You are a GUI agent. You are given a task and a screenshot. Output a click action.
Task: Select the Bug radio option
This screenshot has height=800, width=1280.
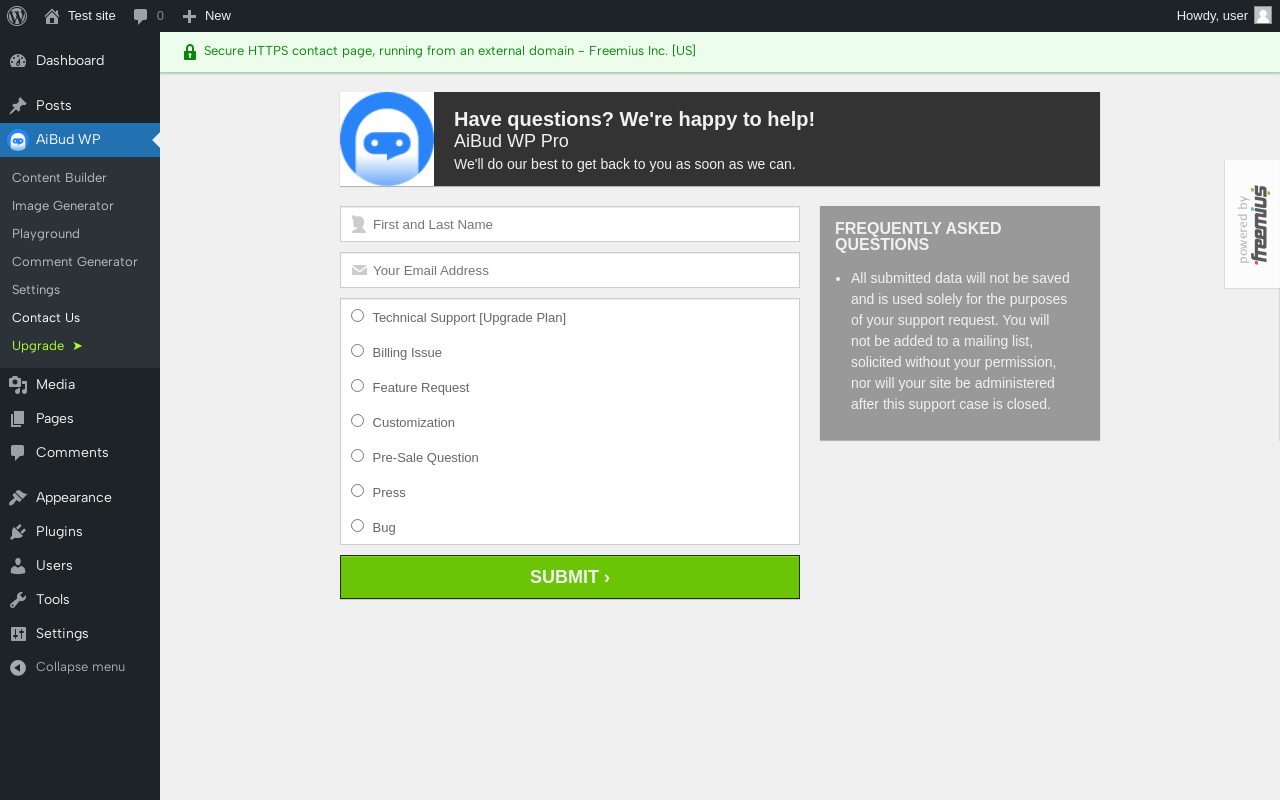357,526
